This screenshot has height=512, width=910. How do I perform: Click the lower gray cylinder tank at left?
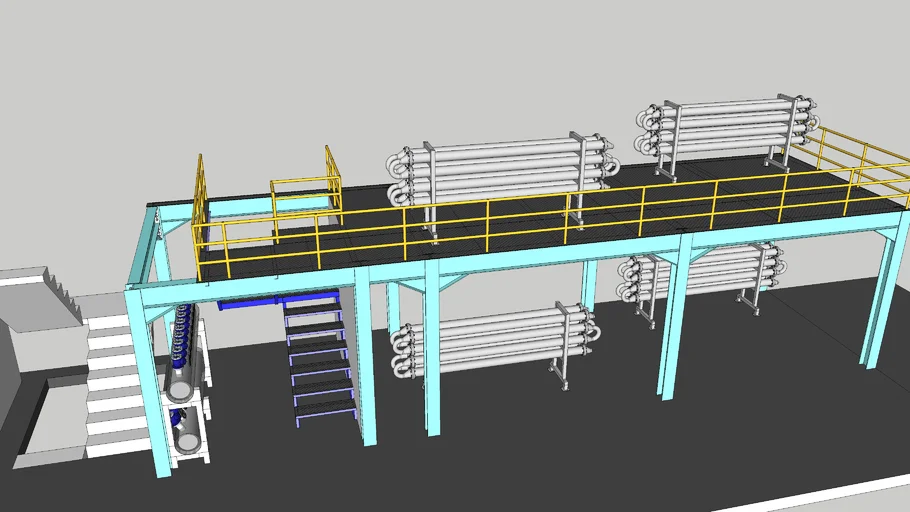point(188,433)
